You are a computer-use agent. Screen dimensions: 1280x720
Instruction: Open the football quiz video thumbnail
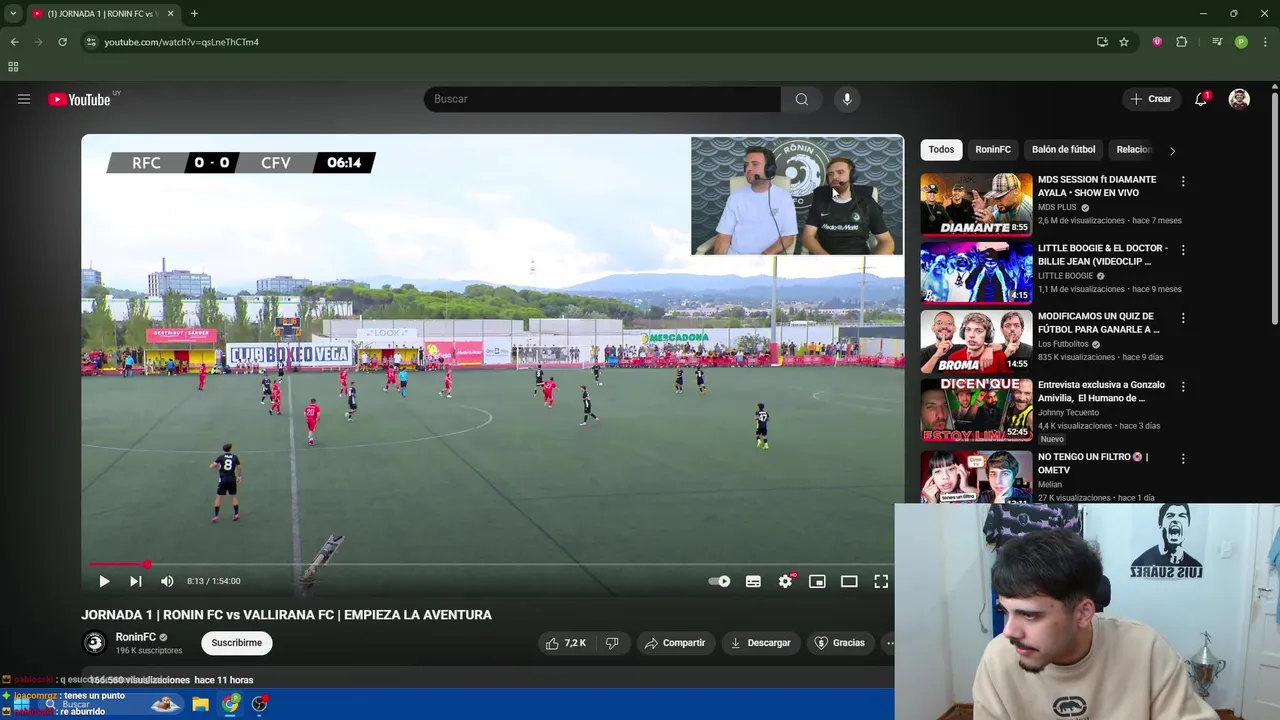pos(976,341)
